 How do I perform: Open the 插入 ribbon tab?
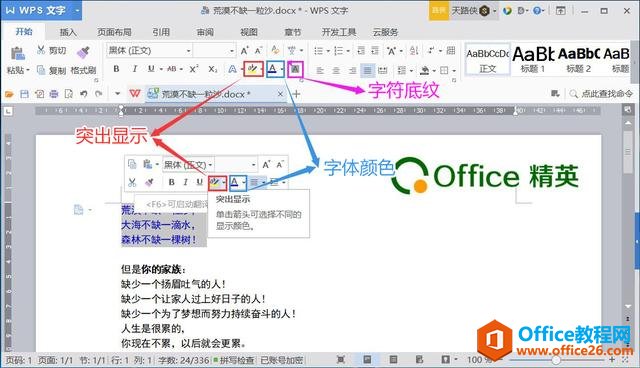68,32
